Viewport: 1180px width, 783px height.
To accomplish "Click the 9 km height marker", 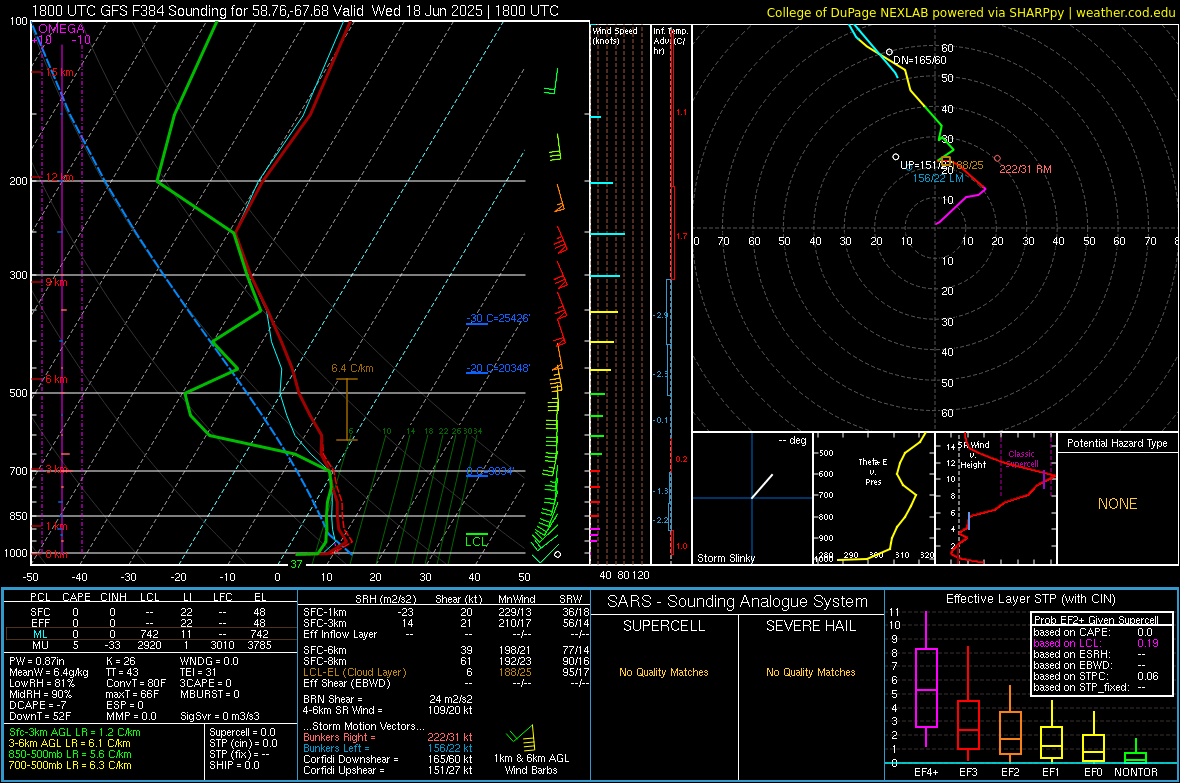I will [56, 282].
